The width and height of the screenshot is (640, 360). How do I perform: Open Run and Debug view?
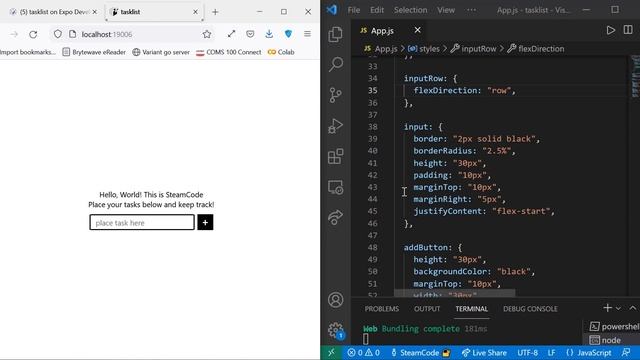[x=336, y=126]
